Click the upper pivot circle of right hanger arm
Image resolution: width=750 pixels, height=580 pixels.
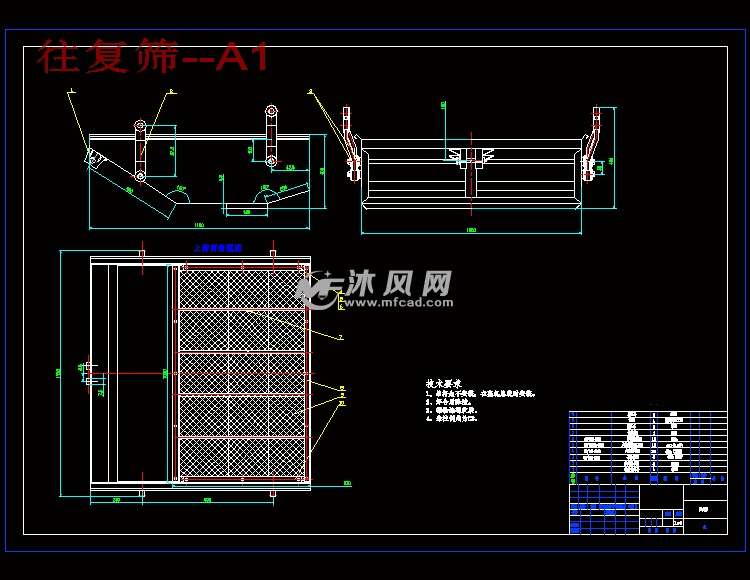tap(272, 111)
